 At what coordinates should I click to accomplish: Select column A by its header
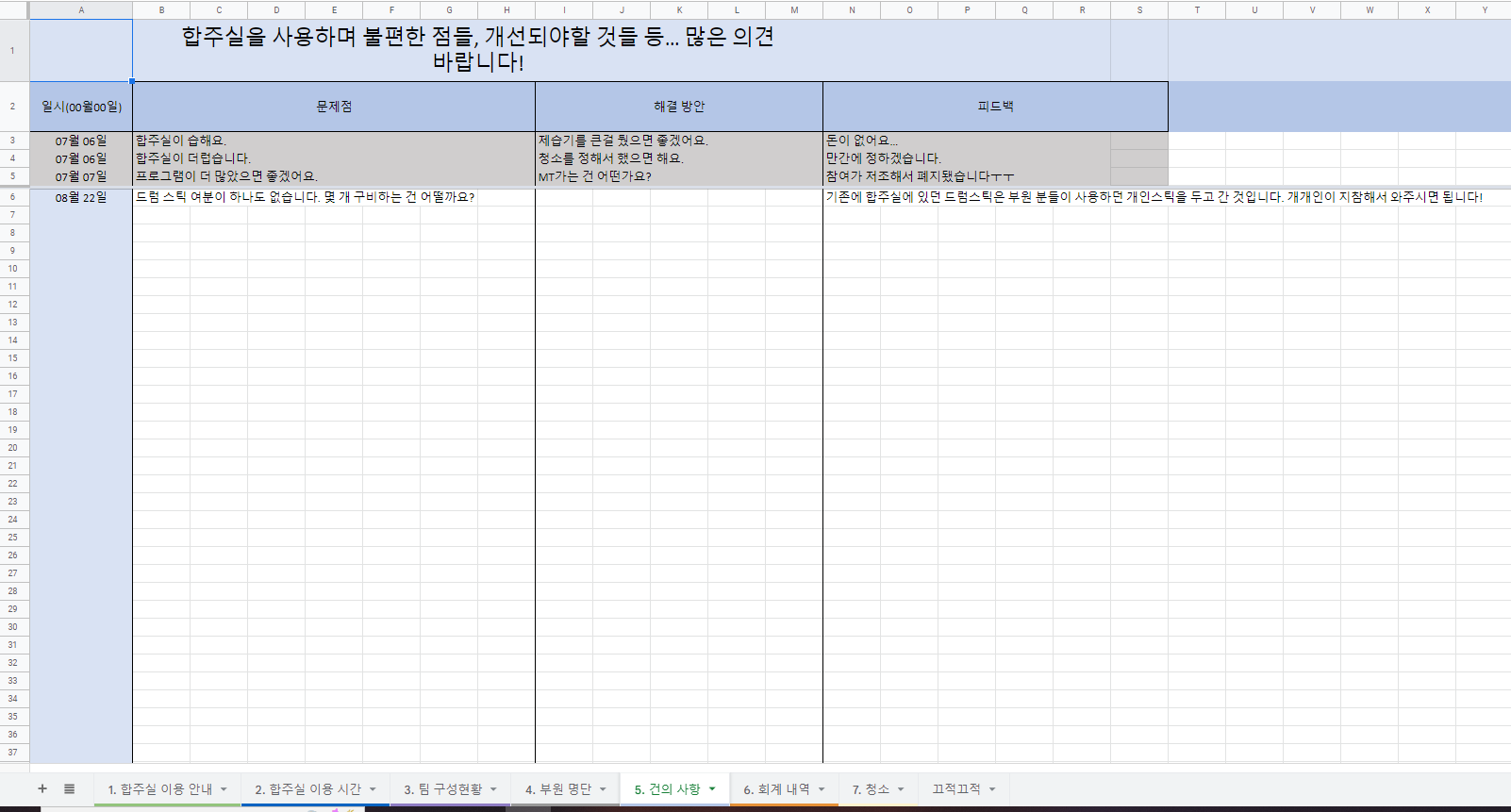pyautogui.click(x=81, y=9)
